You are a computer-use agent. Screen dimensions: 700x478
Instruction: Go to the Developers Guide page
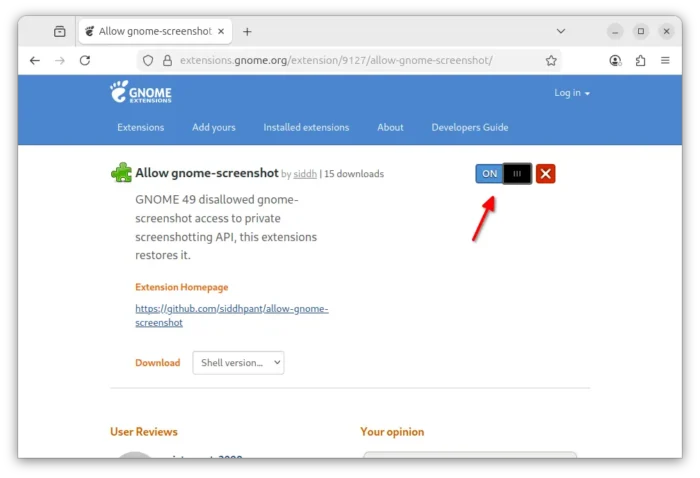pos(469,127)
